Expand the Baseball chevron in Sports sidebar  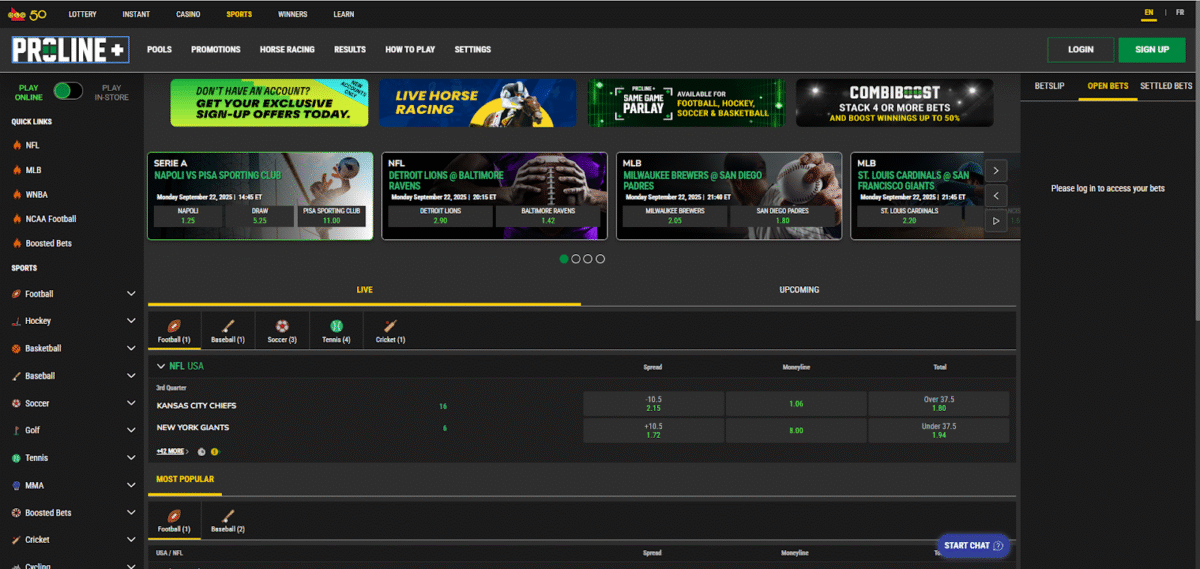(x=131, y=376)
